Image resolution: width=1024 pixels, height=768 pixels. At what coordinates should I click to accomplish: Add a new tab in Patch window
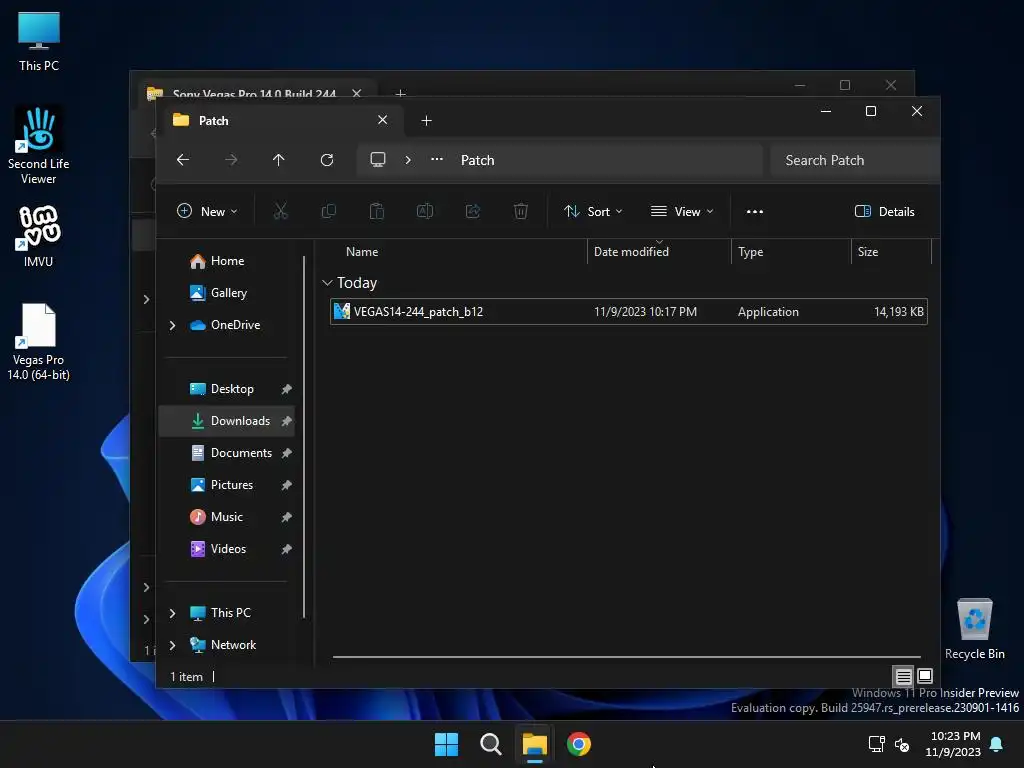pyautogui.click(x=426, y=121)
